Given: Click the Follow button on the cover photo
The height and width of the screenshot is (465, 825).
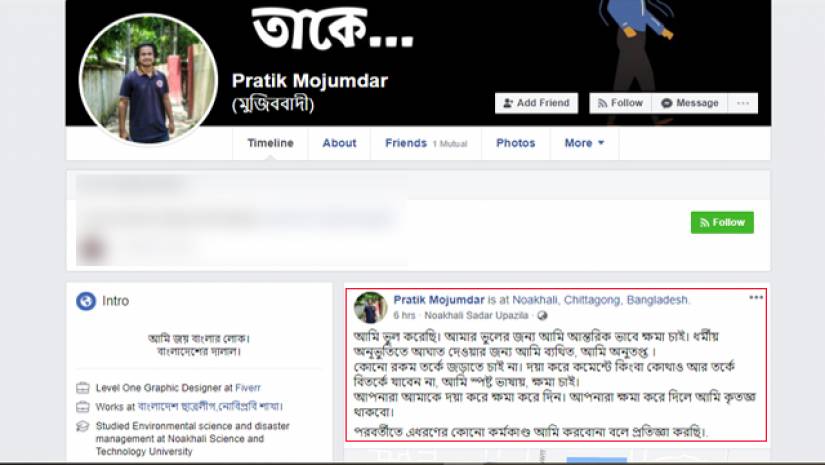Looking at the screenshot, I should pos(620,103).
